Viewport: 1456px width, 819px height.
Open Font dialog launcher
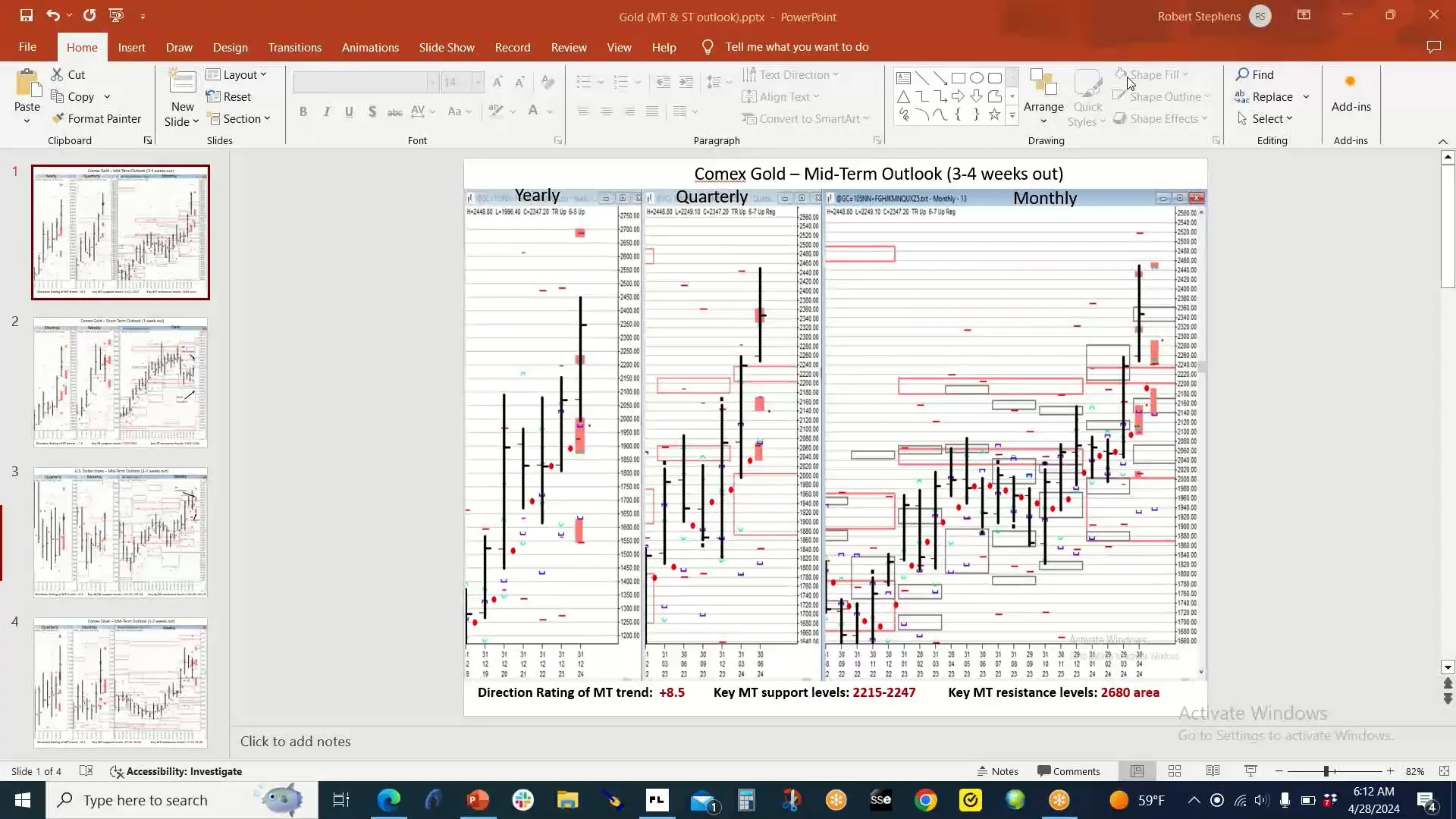click(558, 140)
